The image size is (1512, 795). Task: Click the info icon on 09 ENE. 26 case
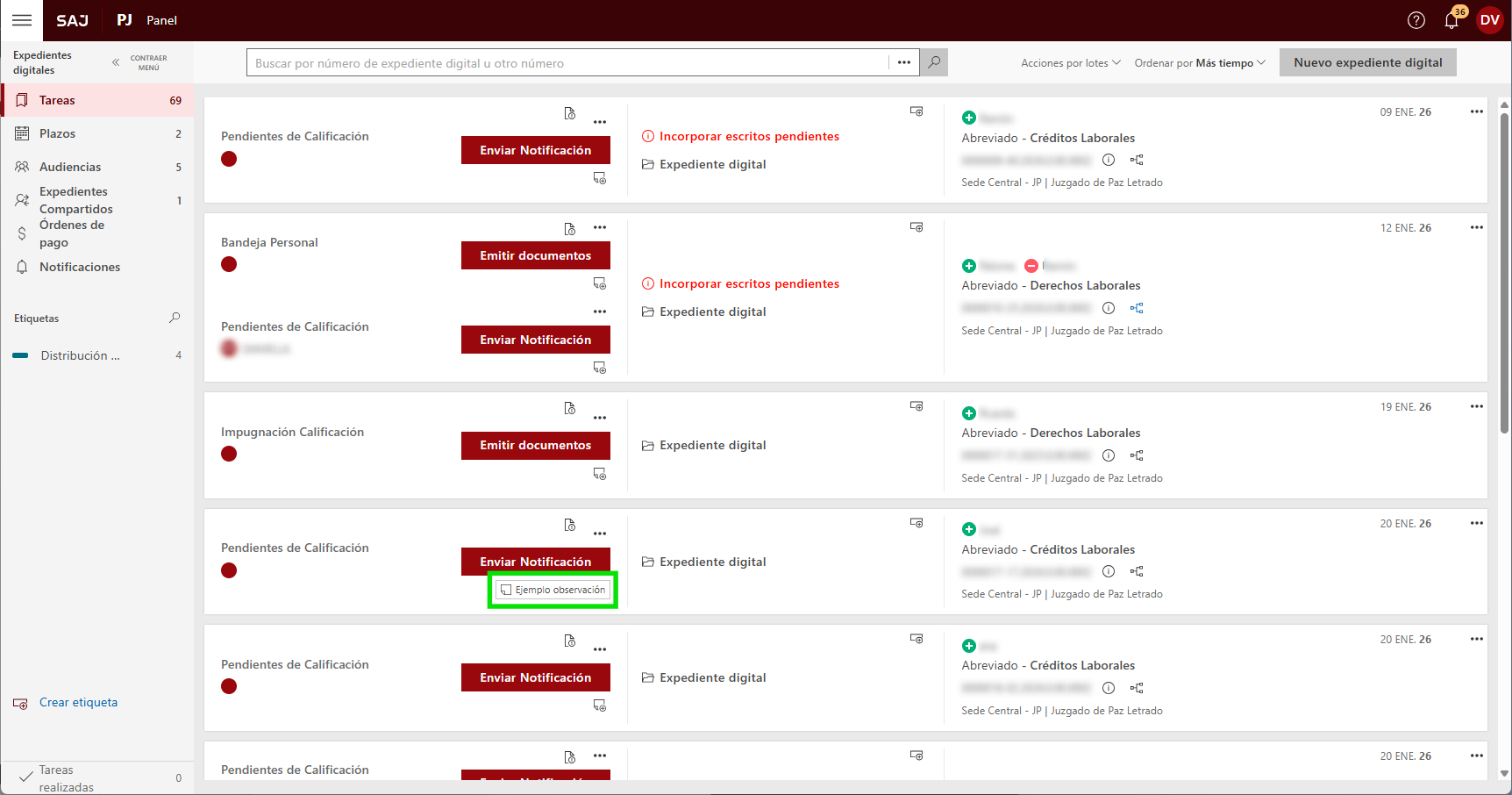(x=1109, y=160)
